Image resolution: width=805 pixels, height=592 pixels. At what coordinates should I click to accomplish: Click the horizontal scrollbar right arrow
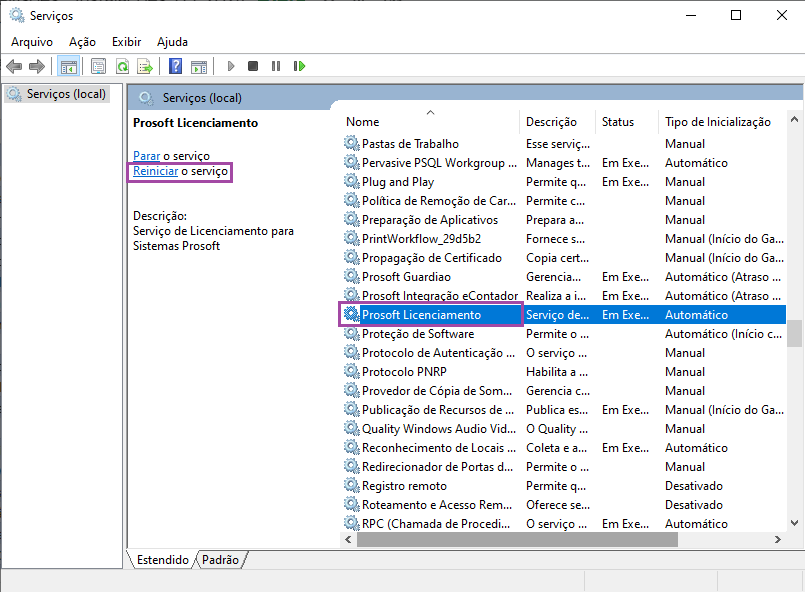coord(778,540)
